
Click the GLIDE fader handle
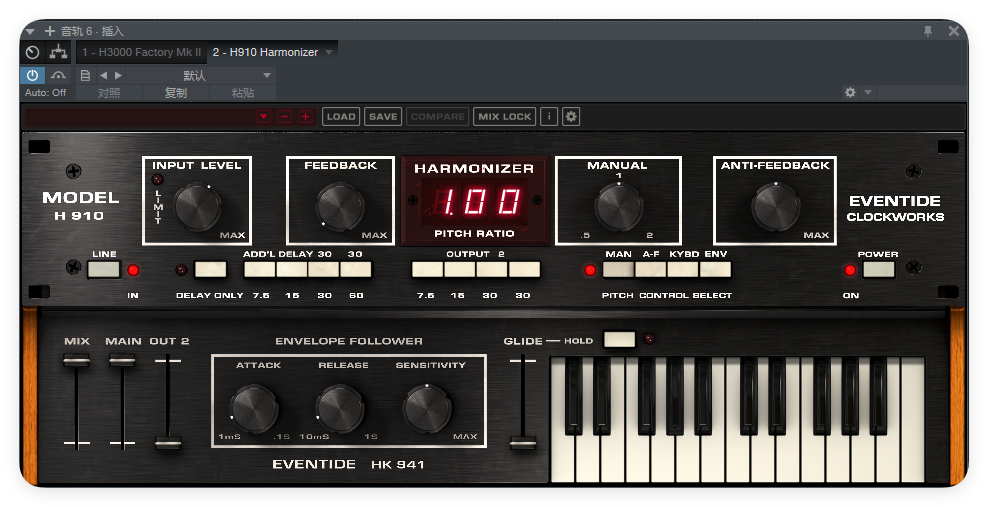pos(523,443)
